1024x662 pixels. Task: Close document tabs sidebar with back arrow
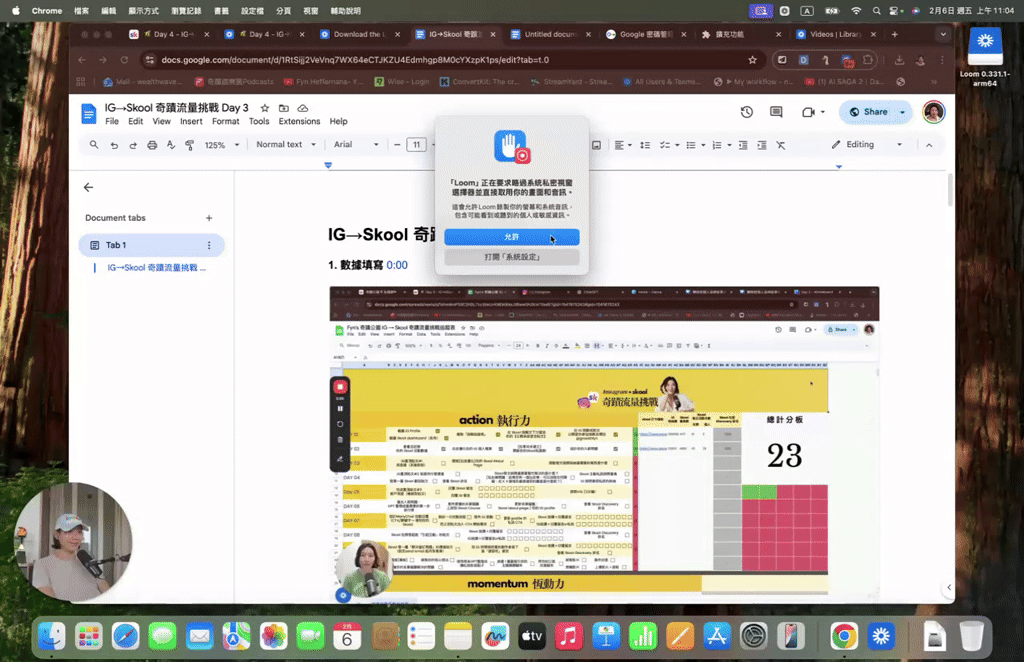(89, 187)
